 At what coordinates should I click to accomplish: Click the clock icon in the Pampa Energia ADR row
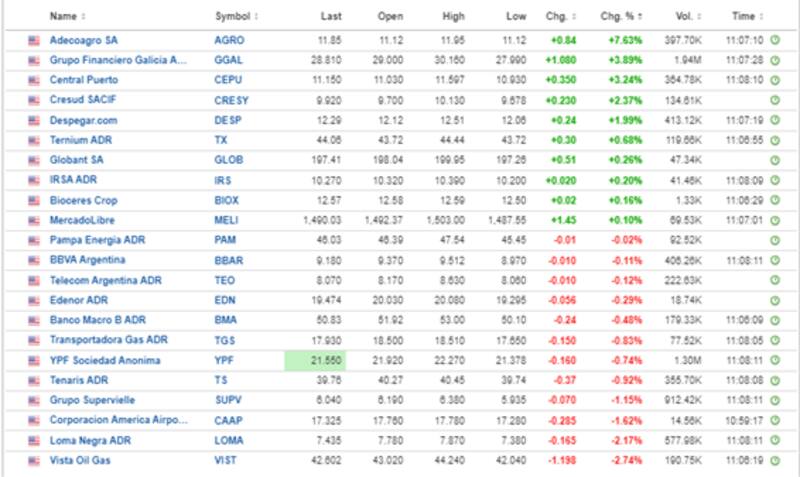(775, 240)
